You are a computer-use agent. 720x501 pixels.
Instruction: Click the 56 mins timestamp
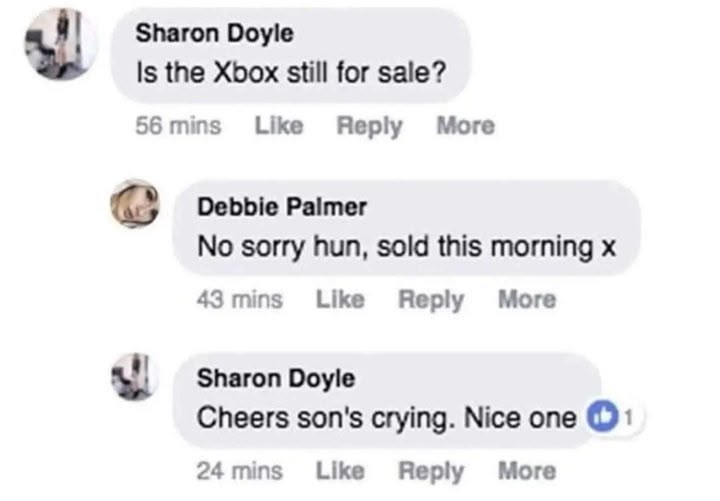(178, 125)
